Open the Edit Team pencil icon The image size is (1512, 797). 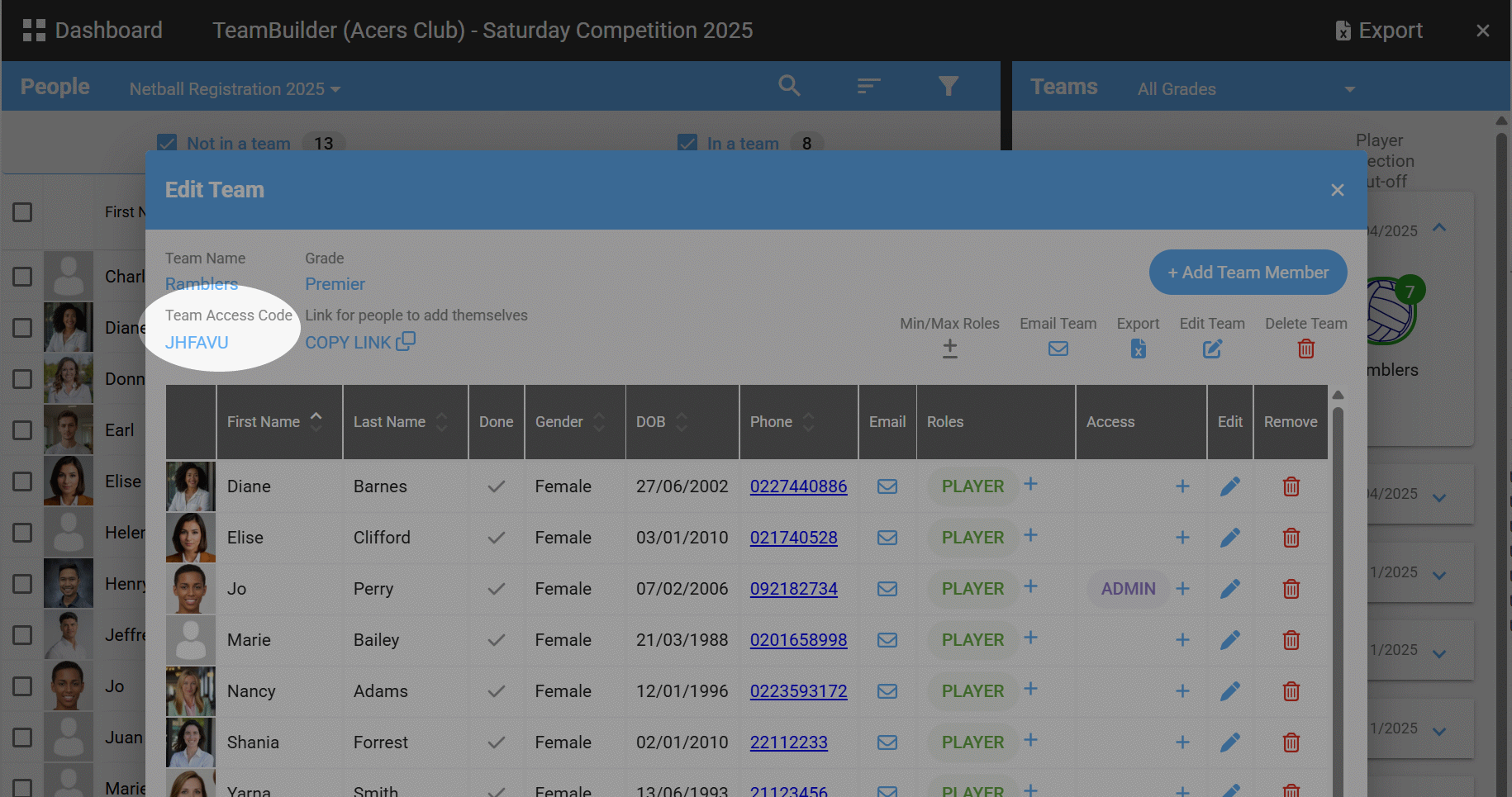coord(1212,349)
